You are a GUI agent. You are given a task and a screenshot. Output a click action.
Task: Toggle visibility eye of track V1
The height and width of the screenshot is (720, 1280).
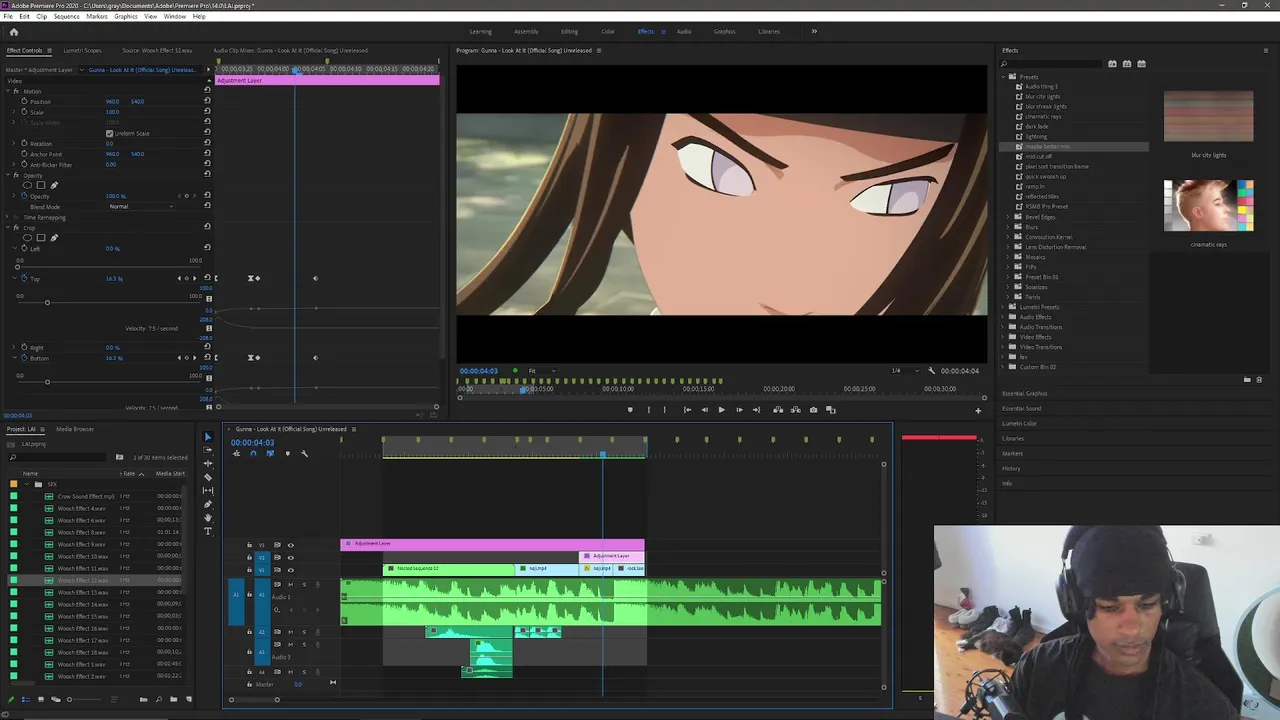291,570
